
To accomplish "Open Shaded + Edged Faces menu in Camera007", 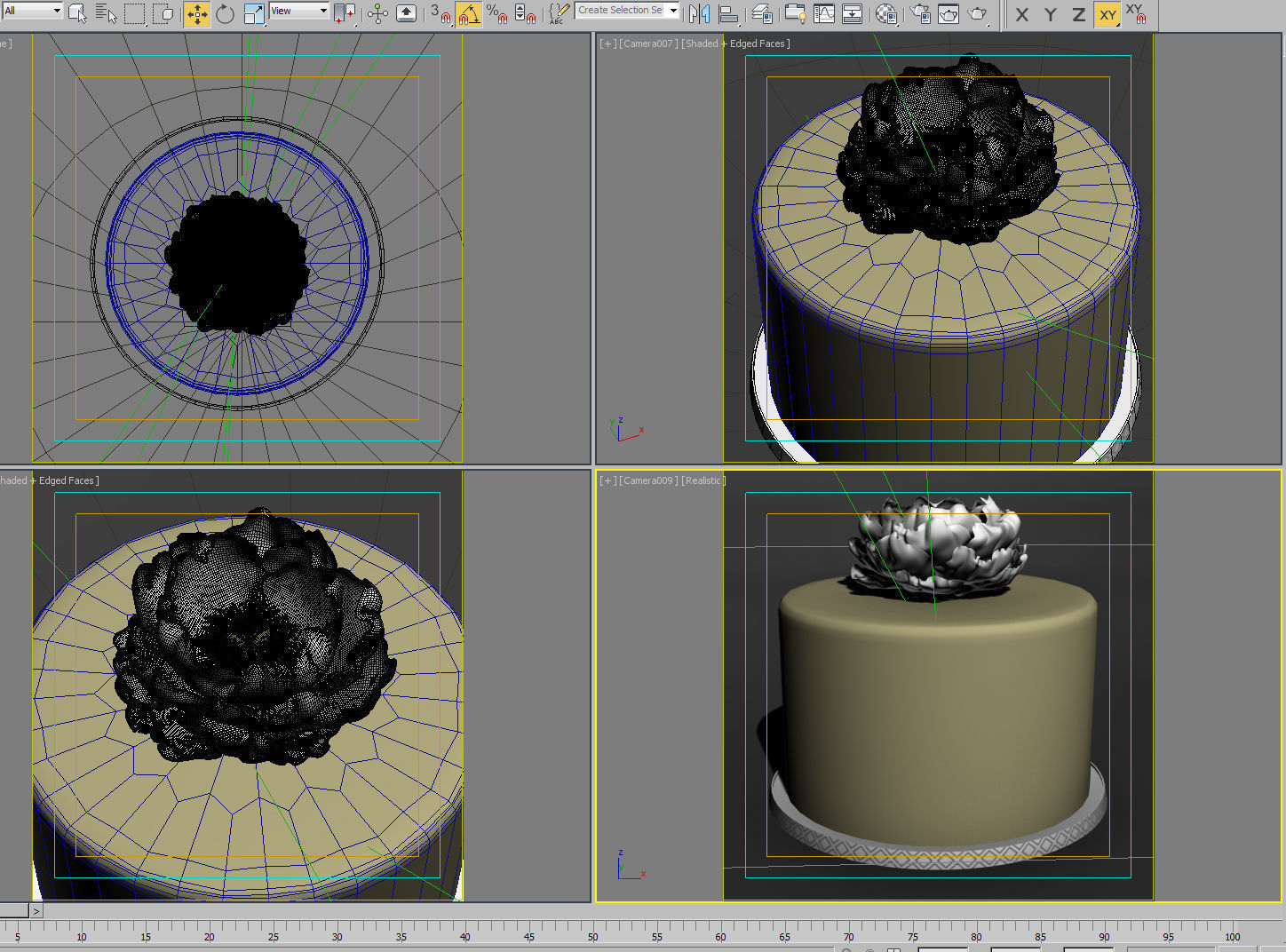I will click(736, 44).
